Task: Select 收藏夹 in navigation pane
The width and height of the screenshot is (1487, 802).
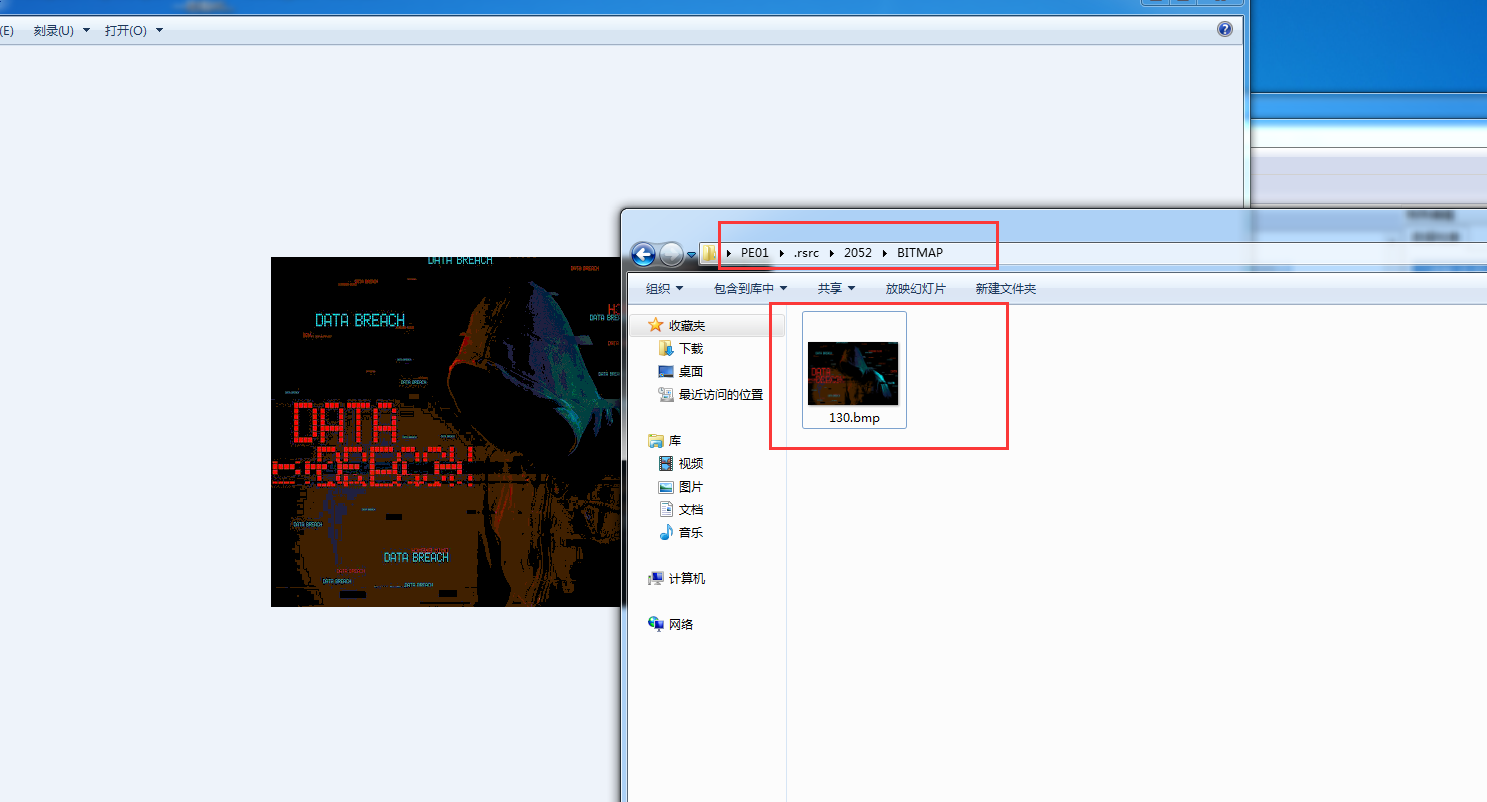Action: point(686,325)
